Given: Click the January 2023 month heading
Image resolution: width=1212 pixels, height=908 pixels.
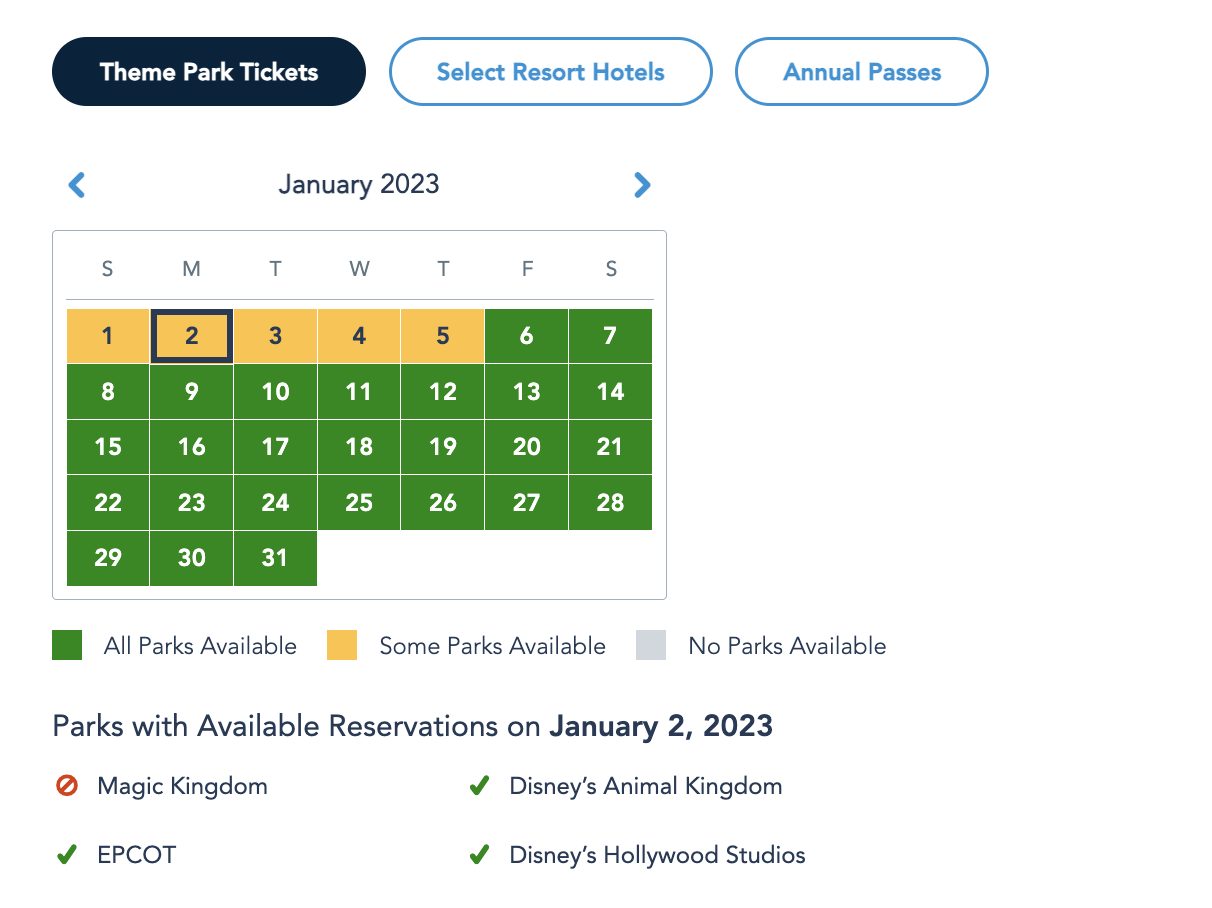Looking at the screenshot, I should coord(359,185).
